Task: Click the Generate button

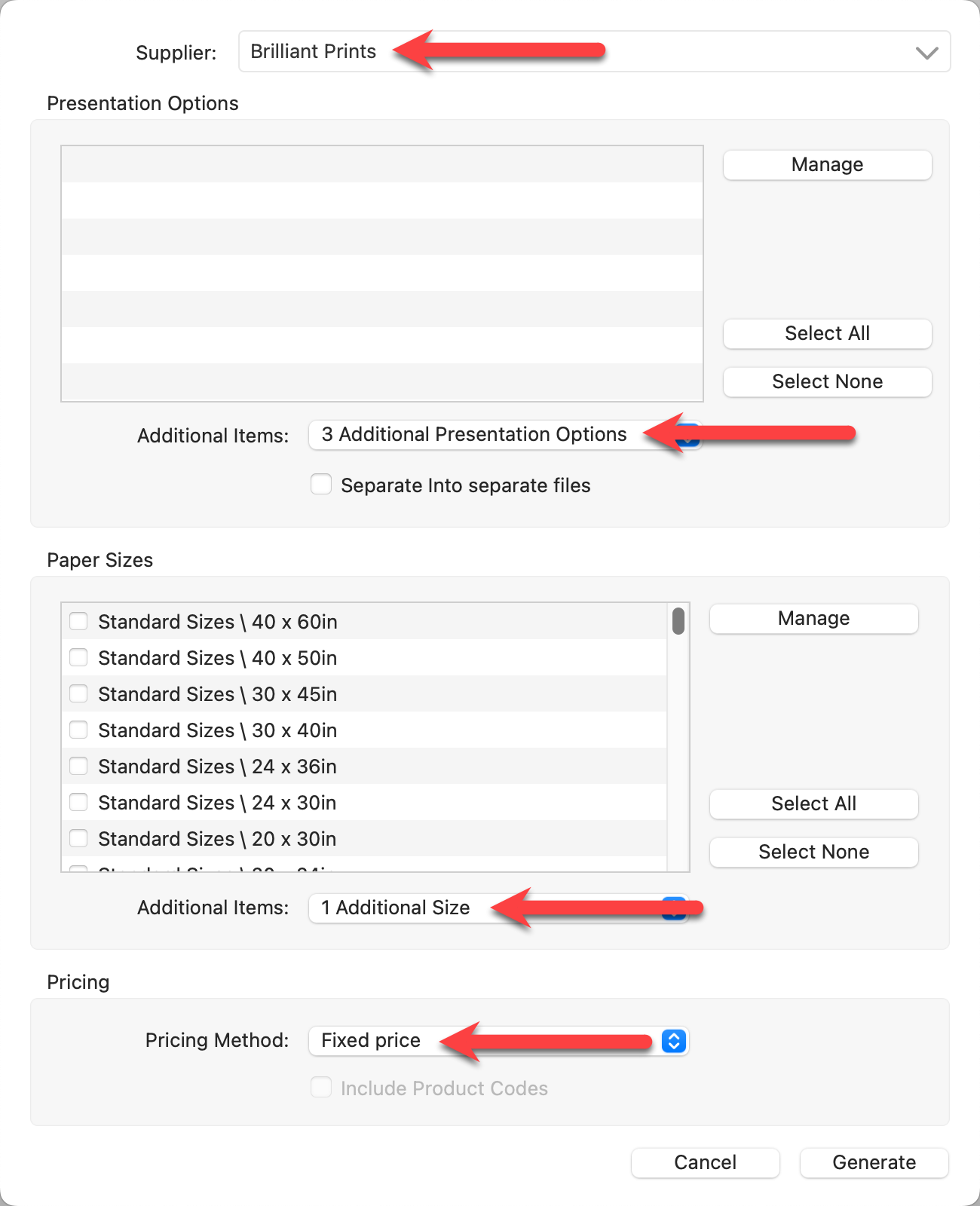Action: pos(874,1162)
